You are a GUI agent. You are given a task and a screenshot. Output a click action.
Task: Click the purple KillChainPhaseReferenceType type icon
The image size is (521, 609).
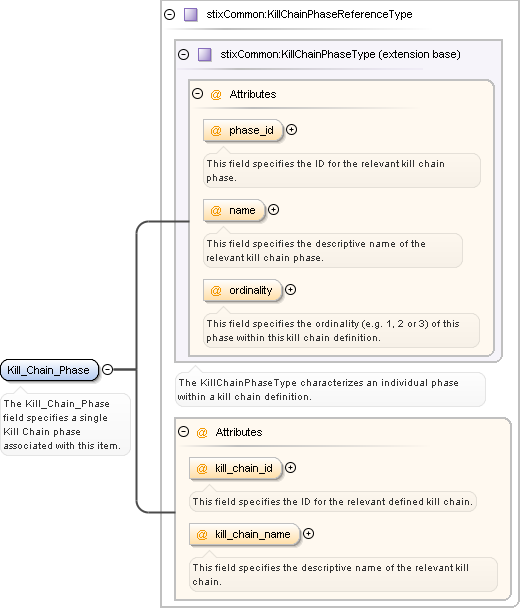point(190,15)
